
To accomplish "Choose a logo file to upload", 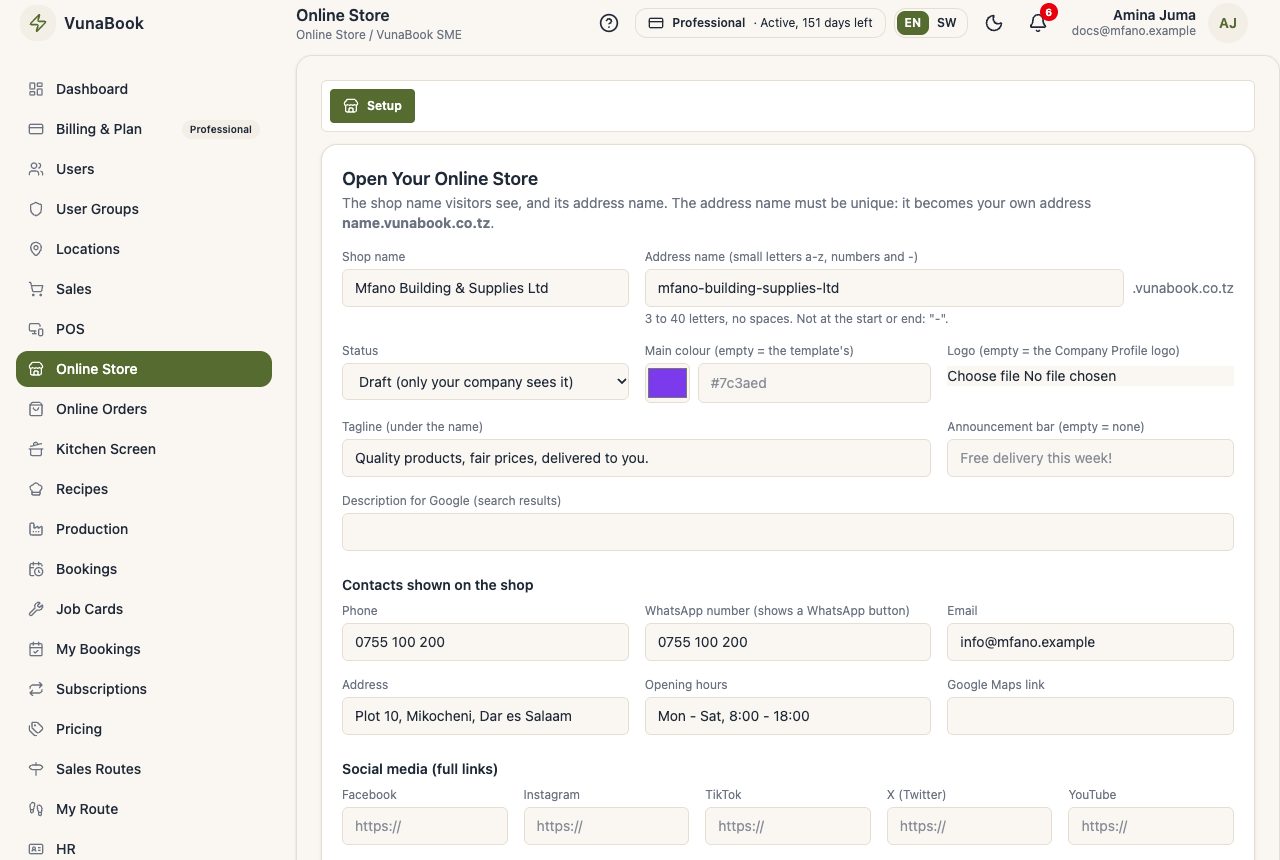I will (1090, 376).
